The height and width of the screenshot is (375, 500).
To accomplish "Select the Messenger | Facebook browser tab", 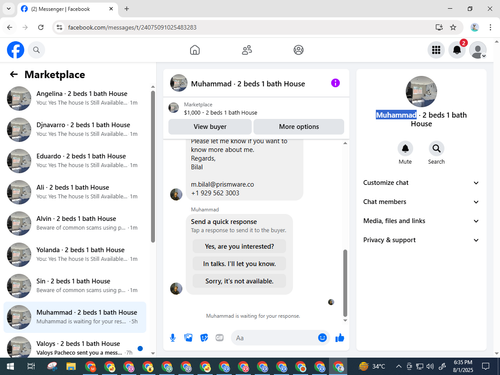I will pos(67,9).
